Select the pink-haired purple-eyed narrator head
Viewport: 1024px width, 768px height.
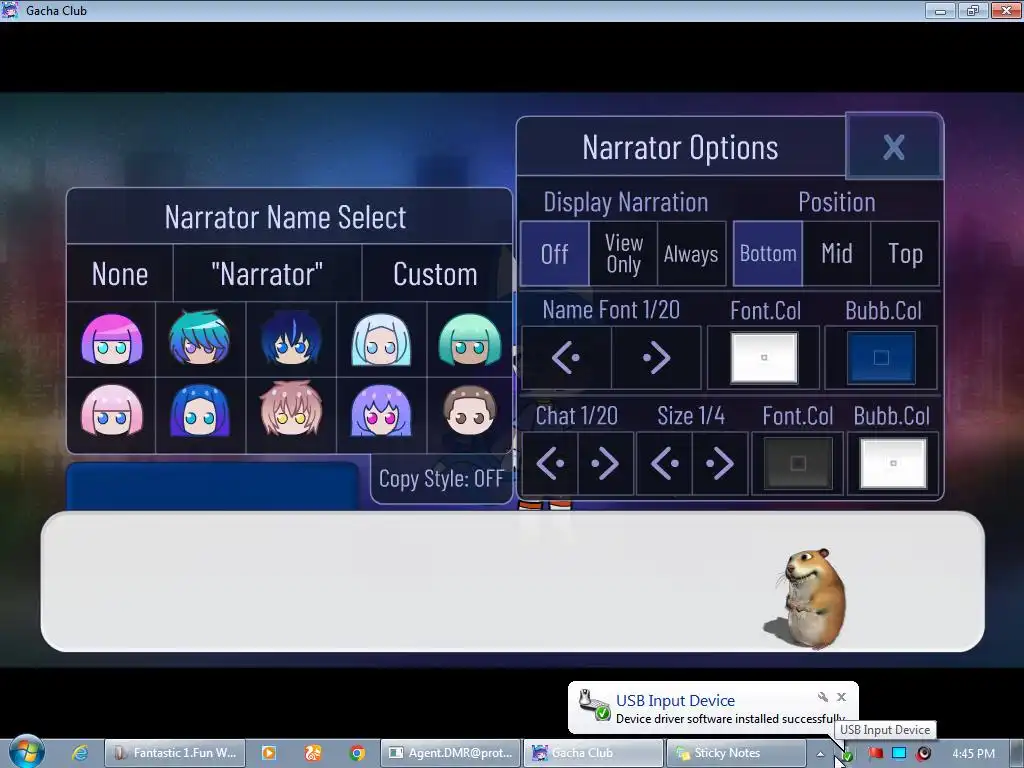pos(112,340)
